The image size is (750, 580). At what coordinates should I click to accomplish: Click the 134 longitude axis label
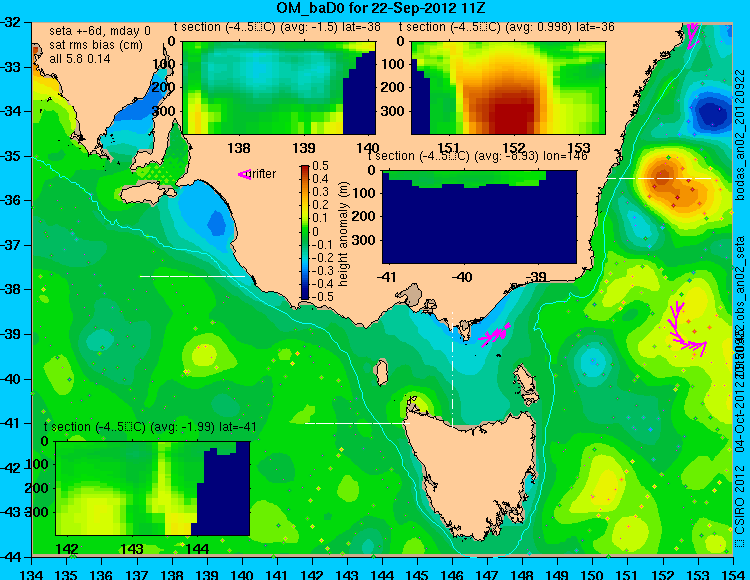[x=32, y=575]
